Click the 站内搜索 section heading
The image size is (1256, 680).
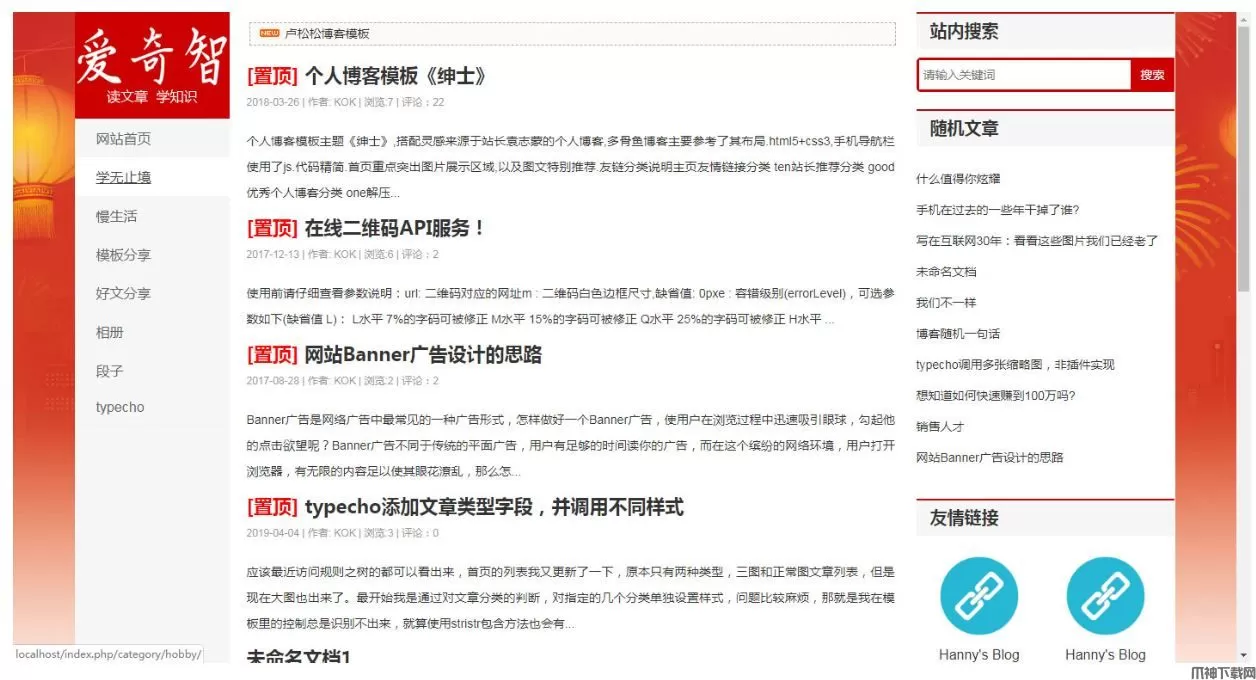pyautogui.click(x=964, y=32)
